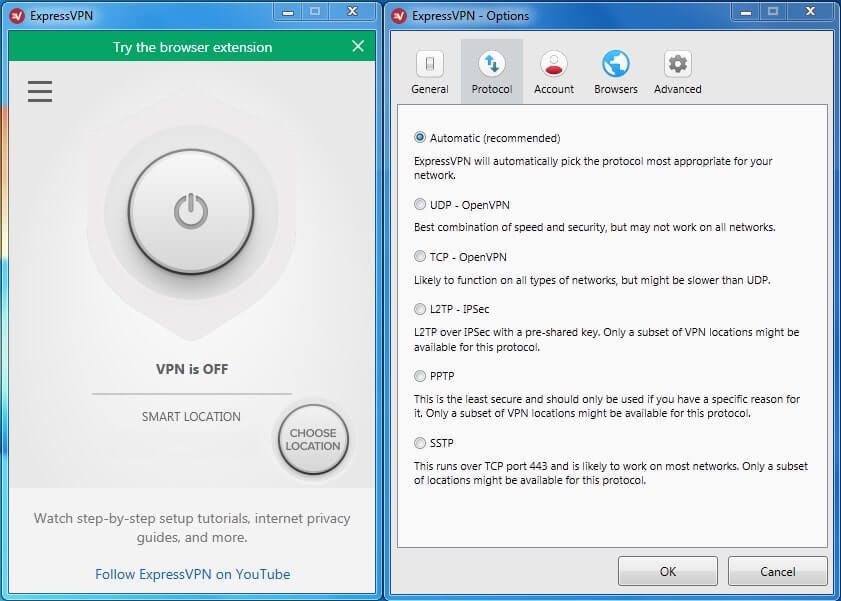Switch to the Protocol tab
The height and width of the screenshot is (601, 841).
tap(492, 72)
